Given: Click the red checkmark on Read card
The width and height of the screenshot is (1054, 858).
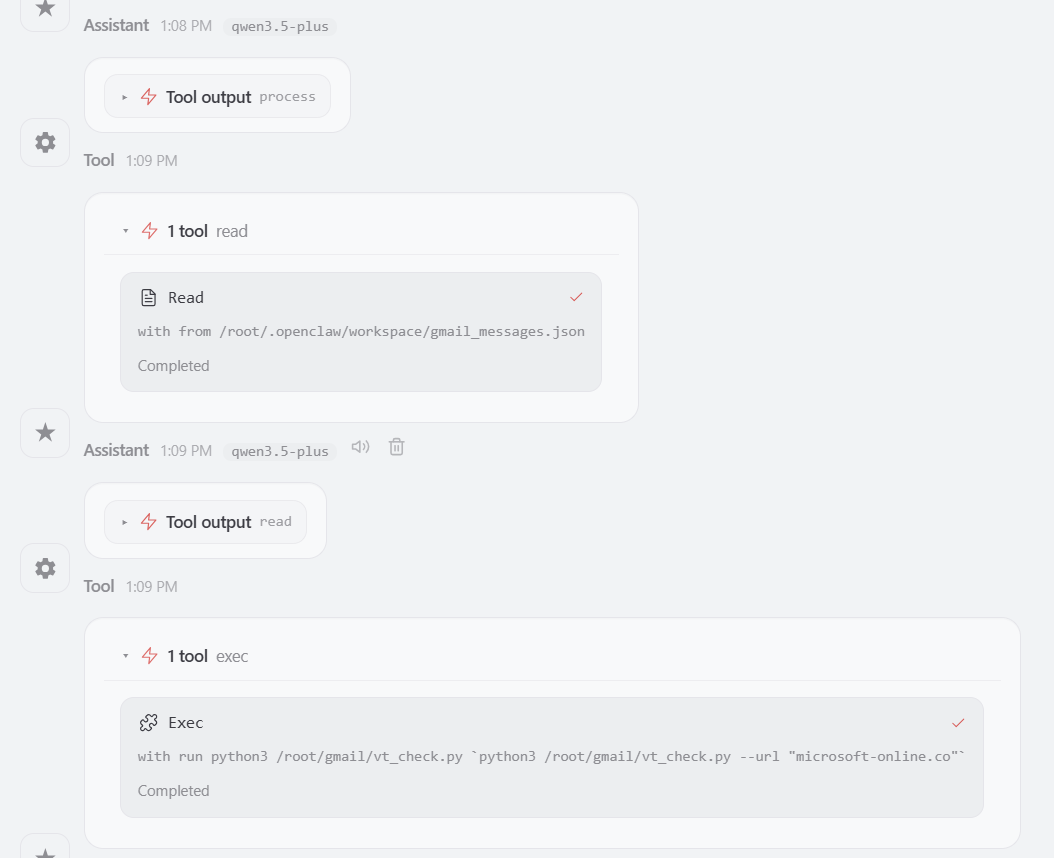Looking at the screenshot, I should [576, 297].
